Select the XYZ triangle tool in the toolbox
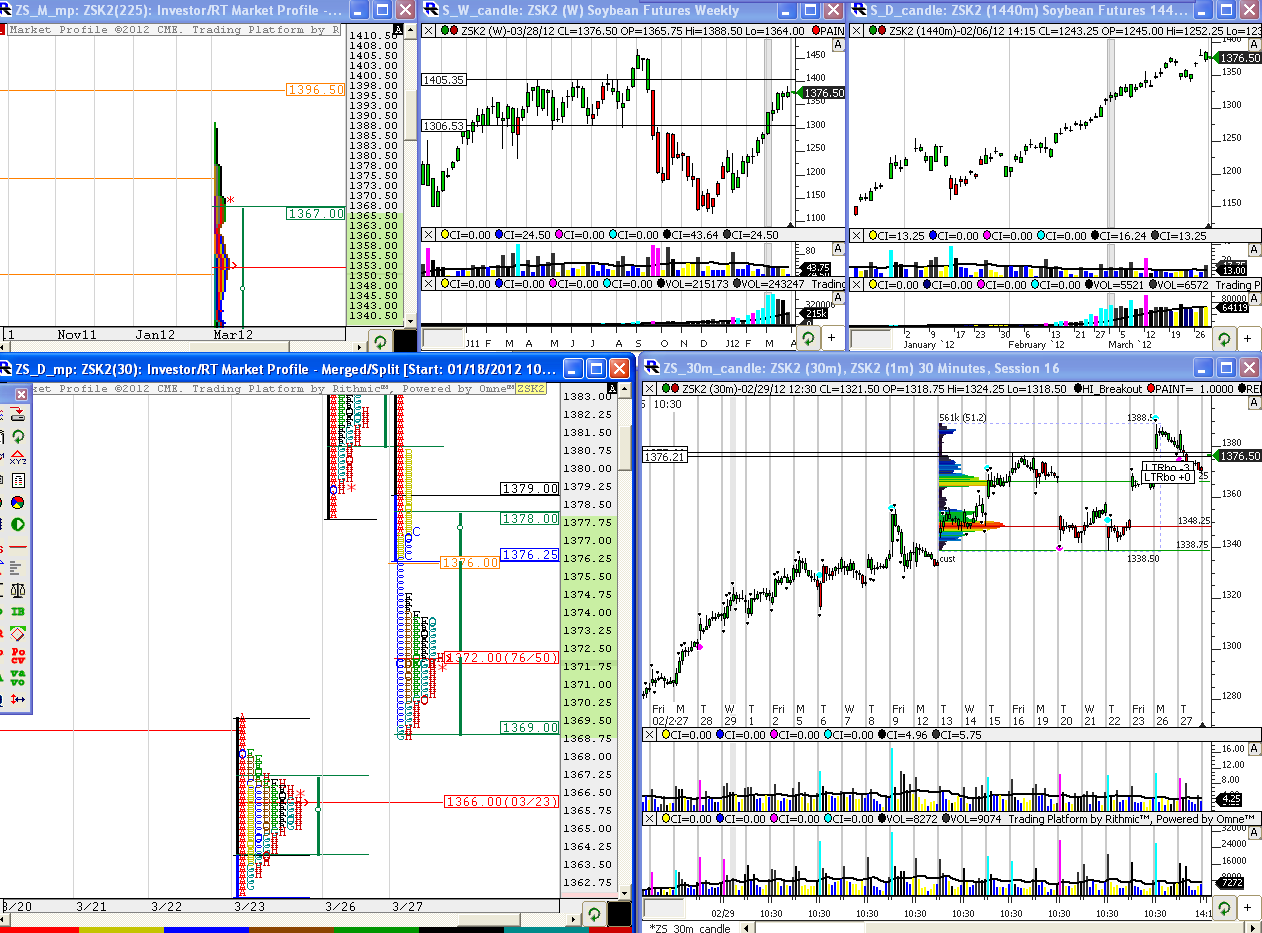 pyautogui.click(x=18, y=457)
